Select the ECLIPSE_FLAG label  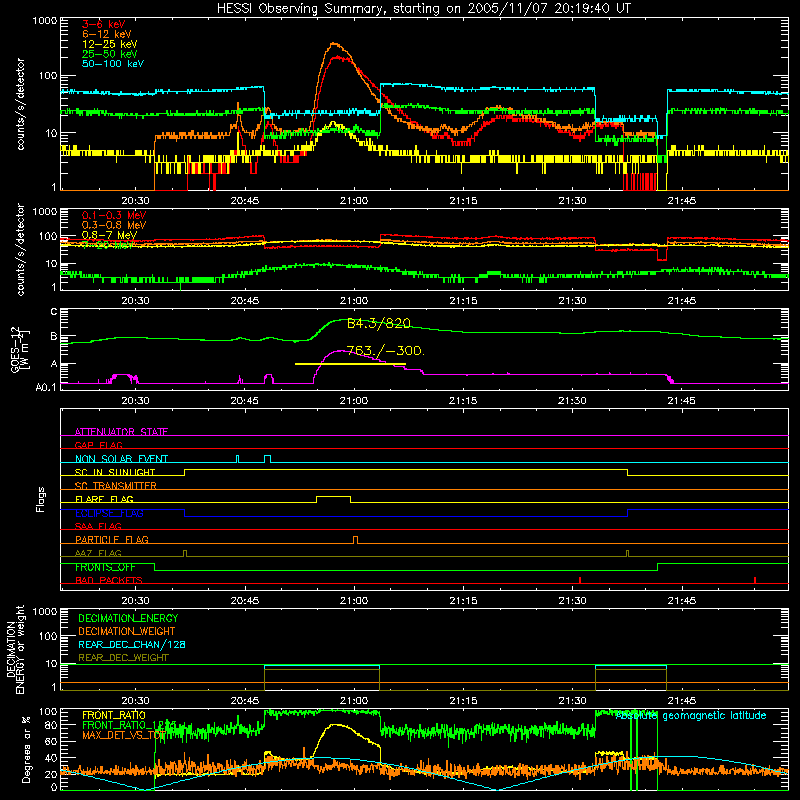[x=109, y=513]
